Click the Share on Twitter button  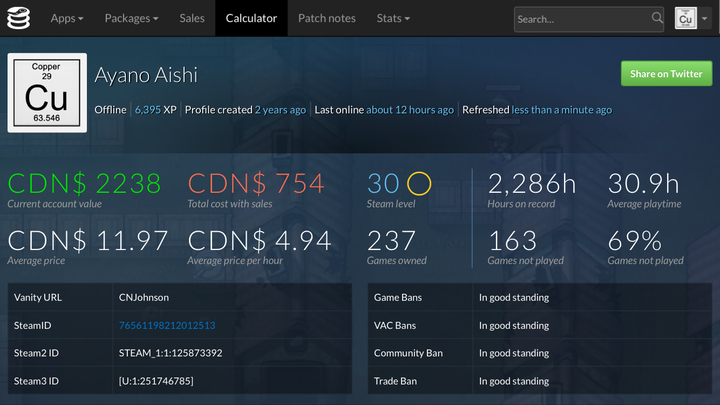tap(666, 73)
